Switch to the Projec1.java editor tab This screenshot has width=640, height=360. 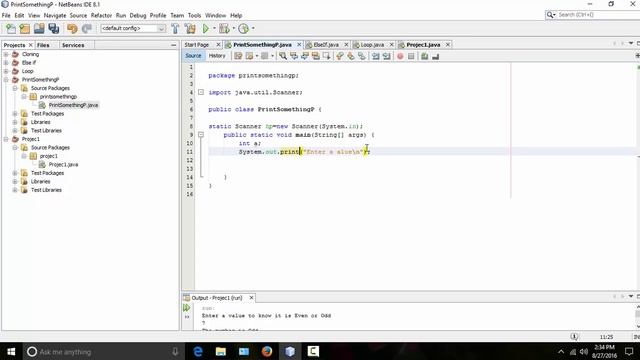click(x=423, y=44)
